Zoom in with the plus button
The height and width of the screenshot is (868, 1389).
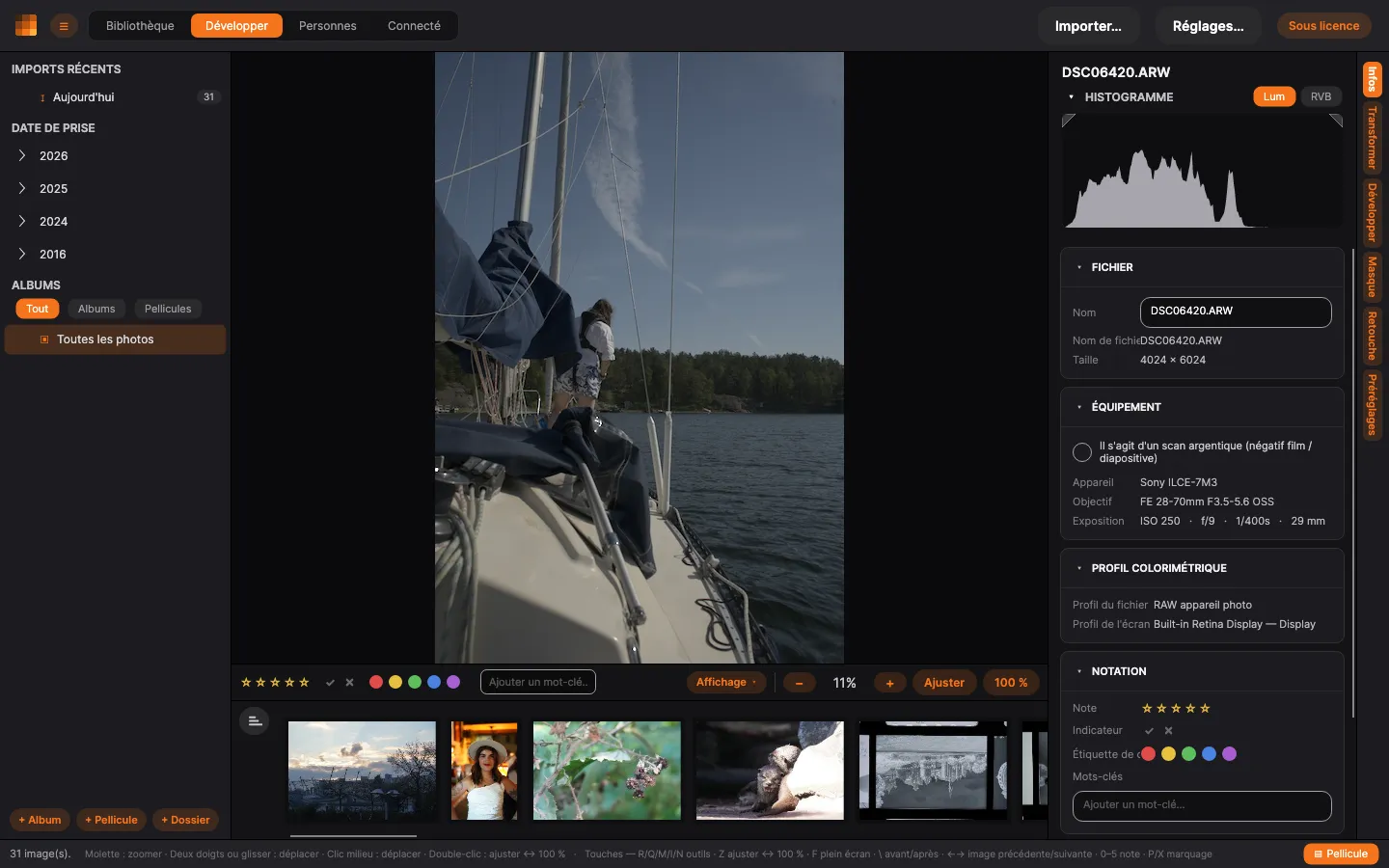pyautogui.click(x=889, y=683)
